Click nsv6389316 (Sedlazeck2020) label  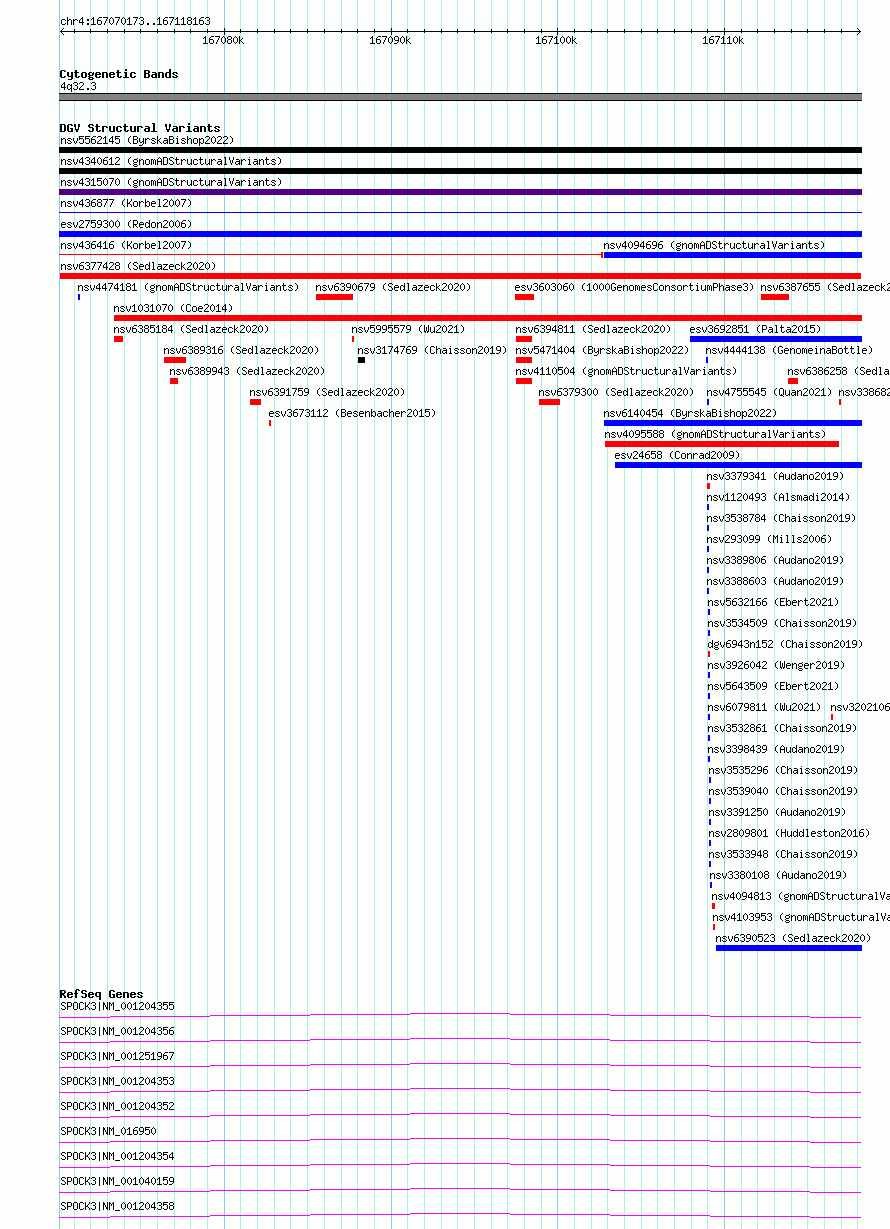pyautogui.click(x=241, y=350)
